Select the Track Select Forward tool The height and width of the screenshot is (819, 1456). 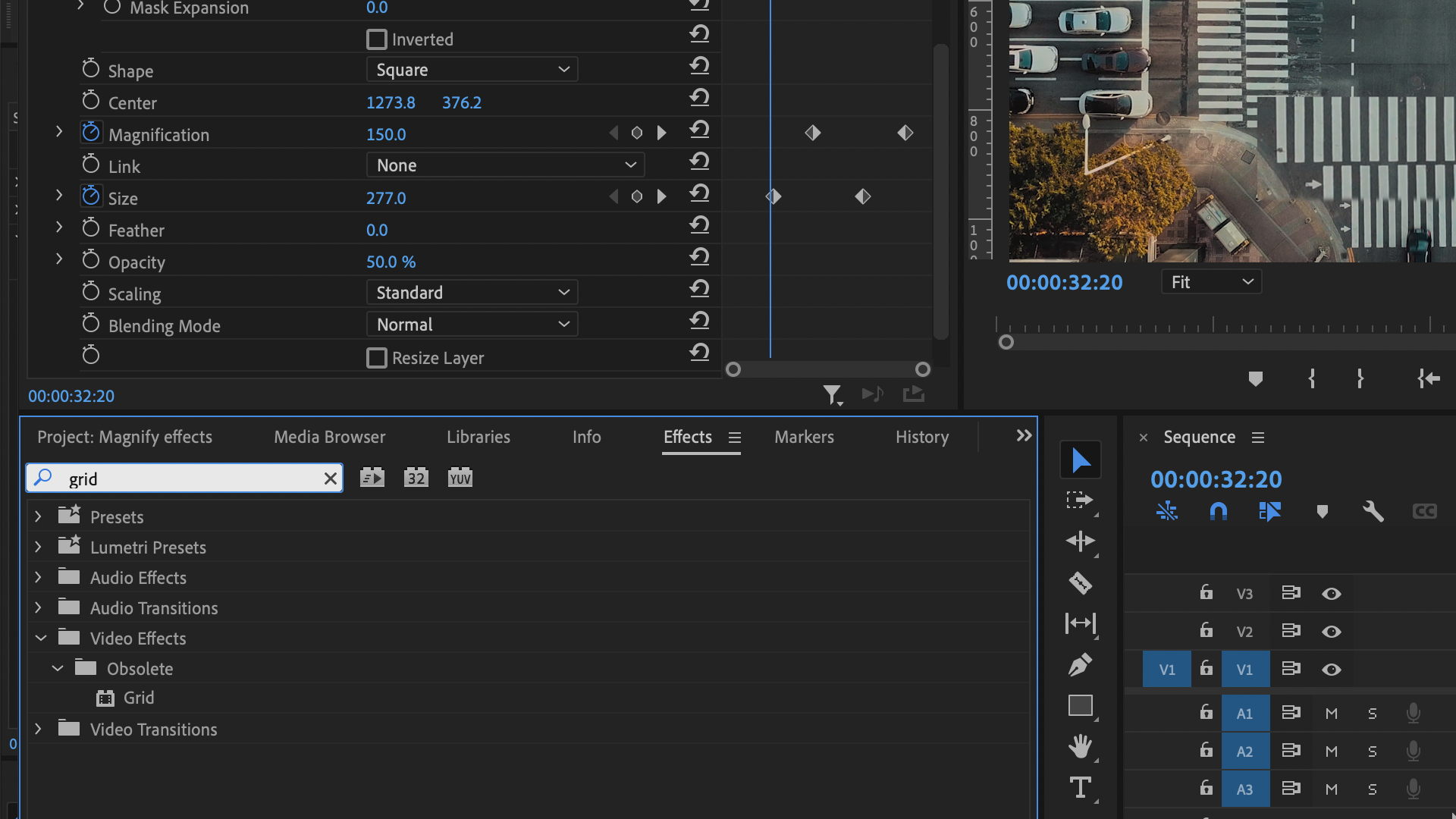point(1081,500)
